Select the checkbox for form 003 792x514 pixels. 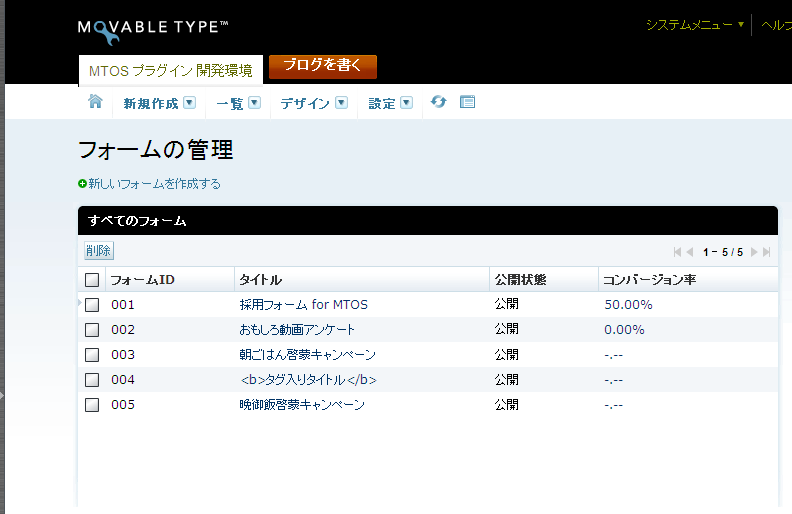point(92,355)
